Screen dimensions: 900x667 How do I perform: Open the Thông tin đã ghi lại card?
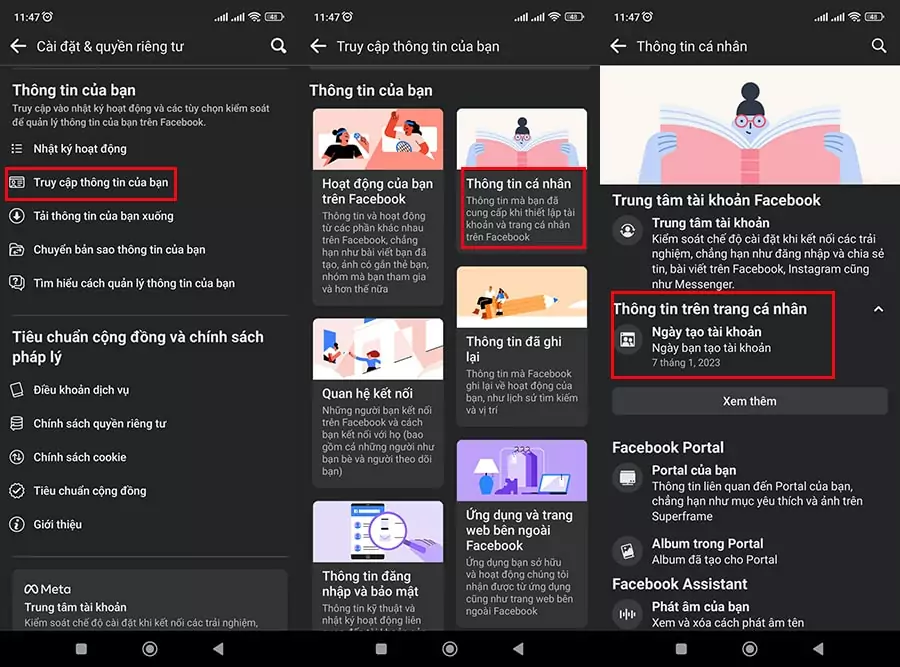(x=522, y=346)
